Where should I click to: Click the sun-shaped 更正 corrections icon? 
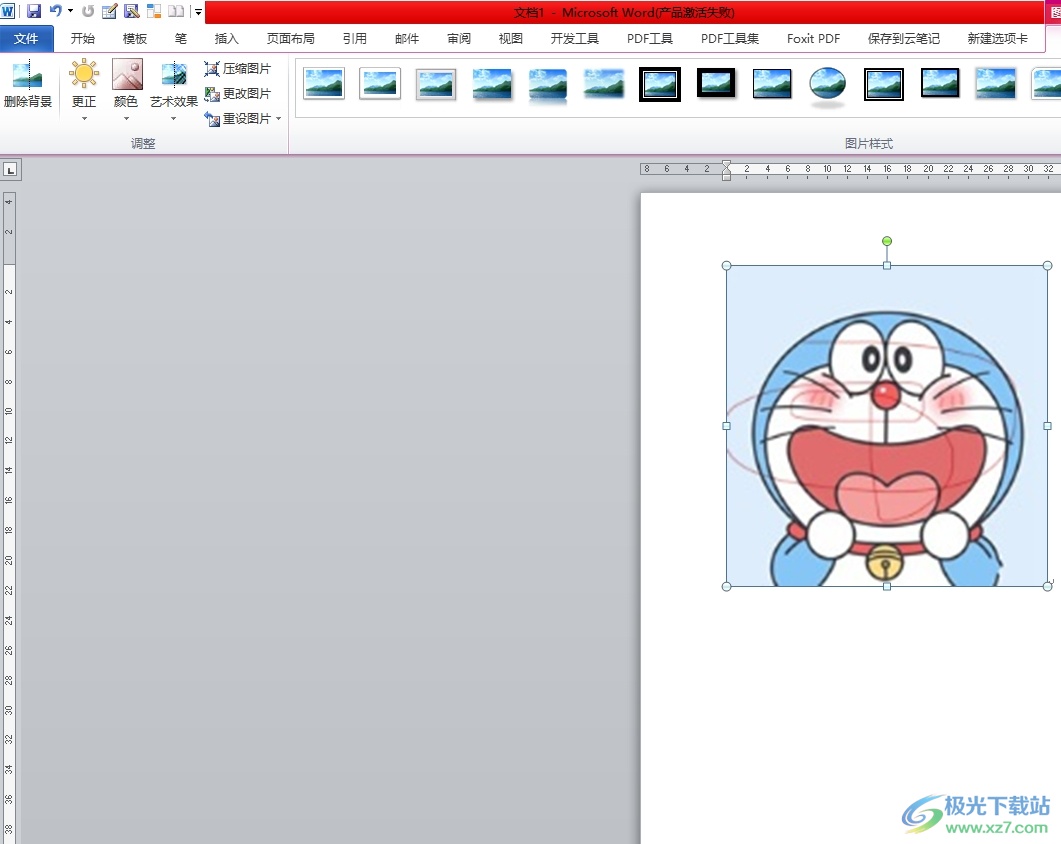click(84, 74)
